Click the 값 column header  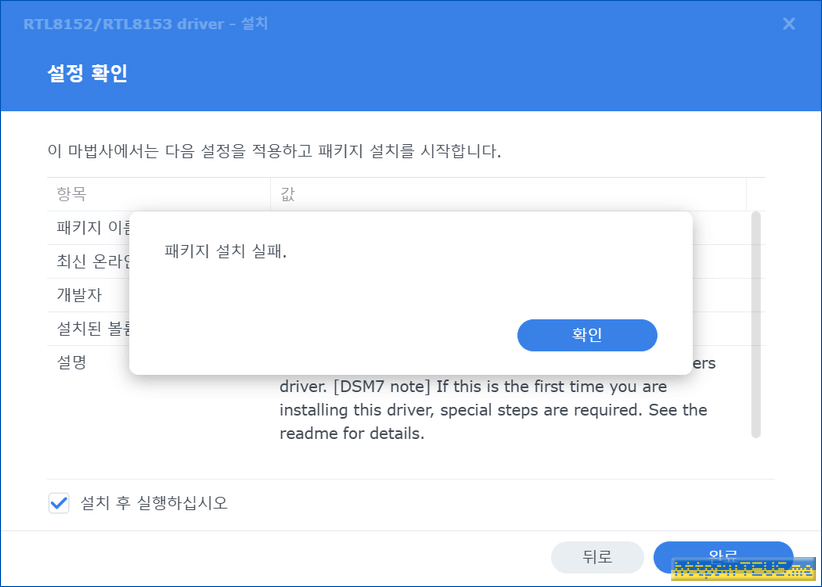point(288,194)
